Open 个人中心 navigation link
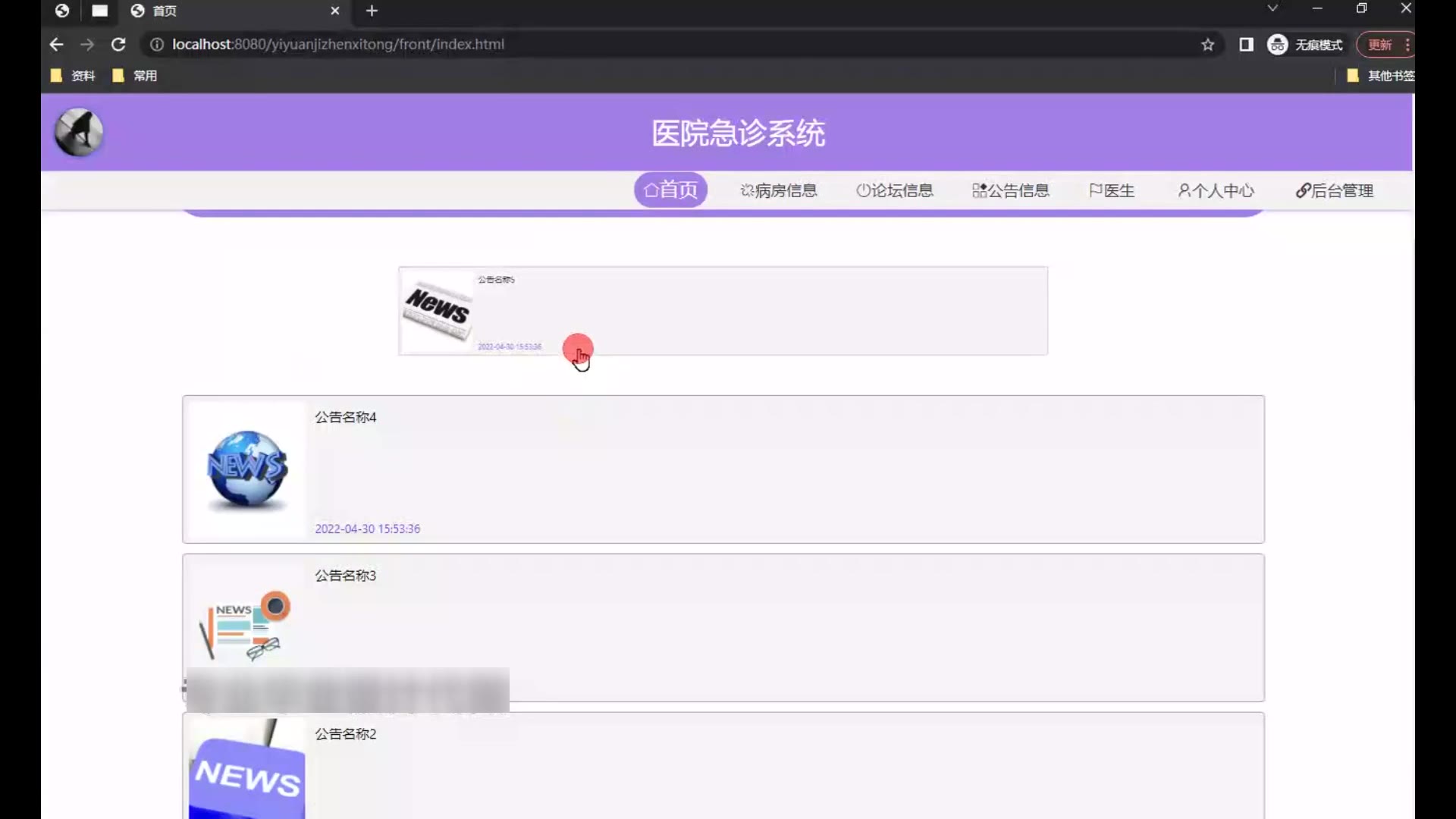1456x819 pixels. pos(1216,190)
